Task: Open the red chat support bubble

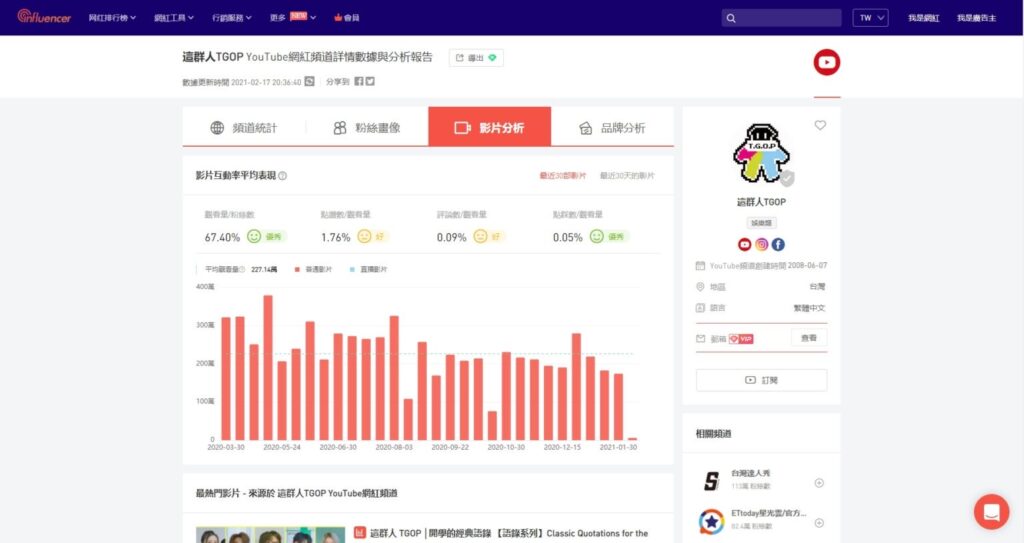Action: [991, 512]
